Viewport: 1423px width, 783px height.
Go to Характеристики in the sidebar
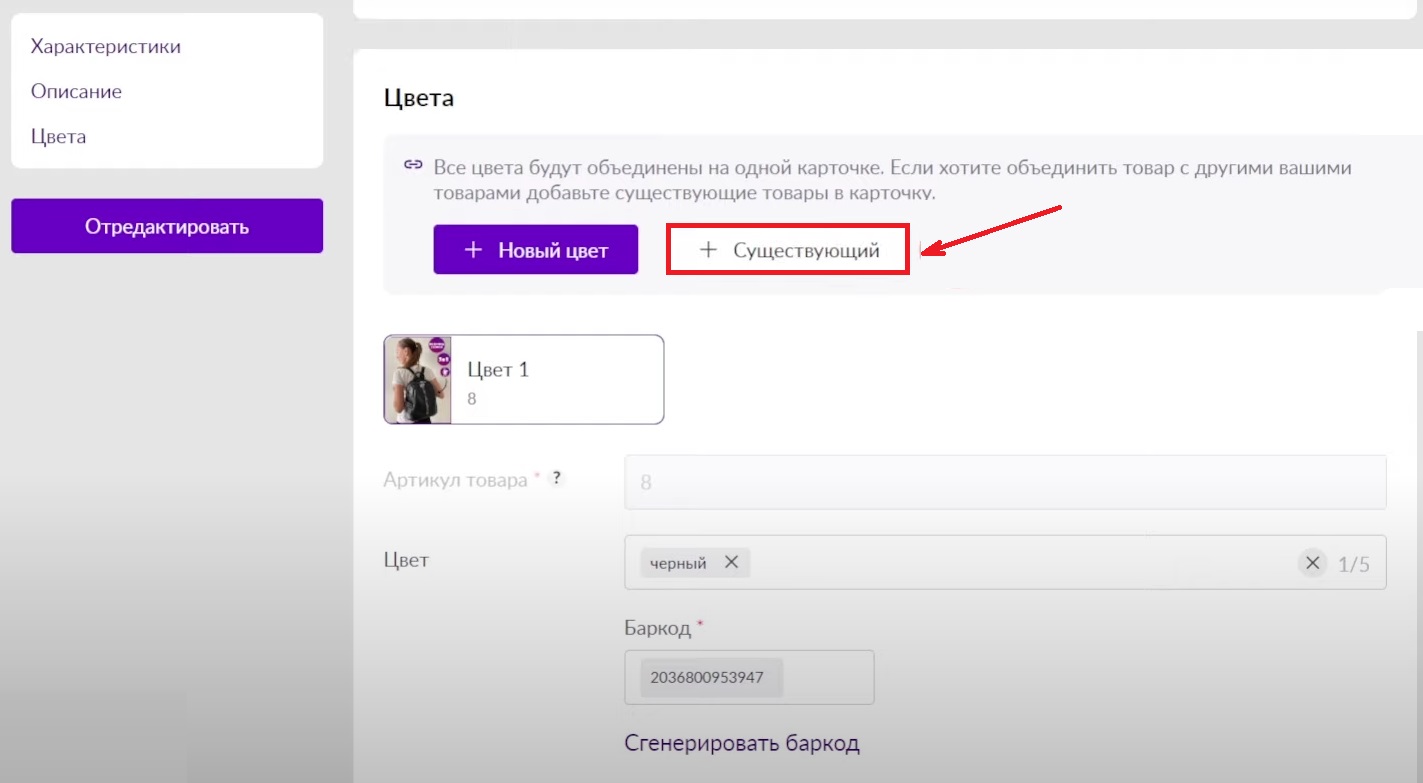click(106, 46)
